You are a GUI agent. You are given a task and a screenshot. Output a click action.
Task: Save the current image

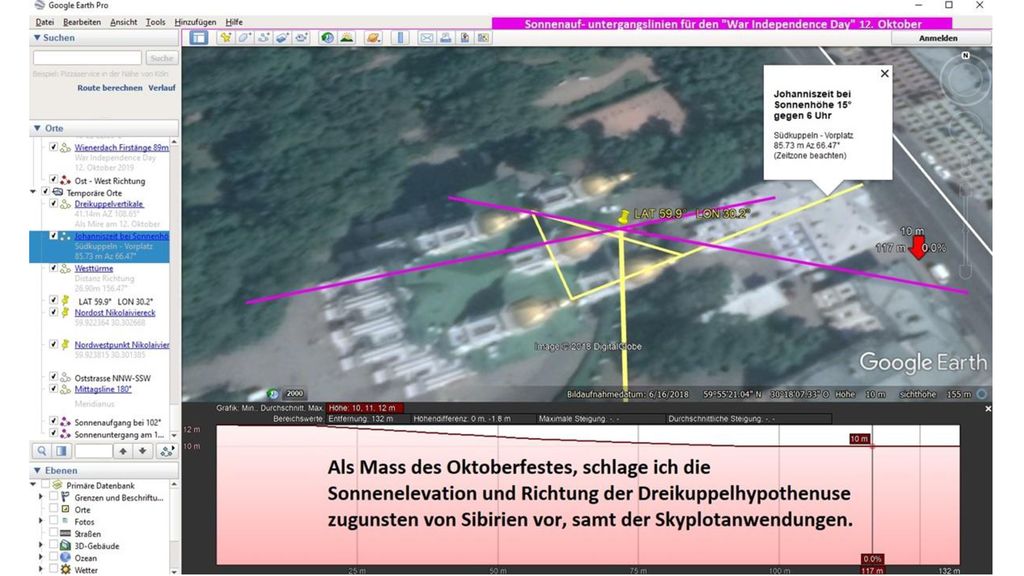coord(464,38)
